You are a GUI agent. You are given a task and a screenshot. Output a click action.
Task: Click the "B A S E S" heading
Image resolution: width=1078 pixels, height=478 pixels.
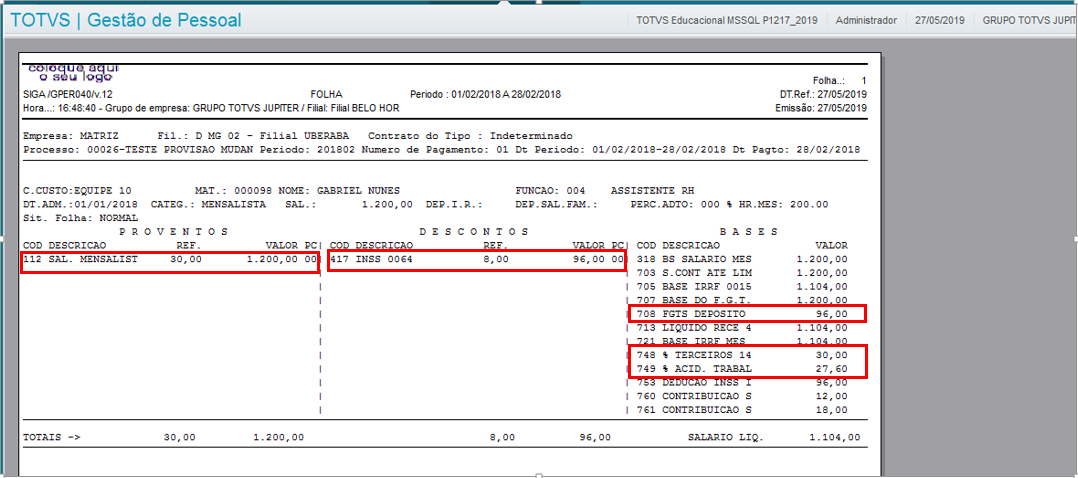749,232
